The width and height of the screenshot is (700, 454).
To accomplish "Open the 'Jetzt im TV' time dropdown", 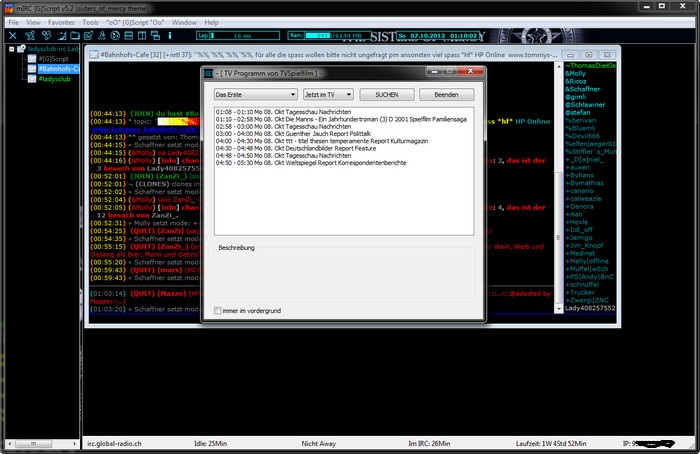I will click(x=328, y=94).
